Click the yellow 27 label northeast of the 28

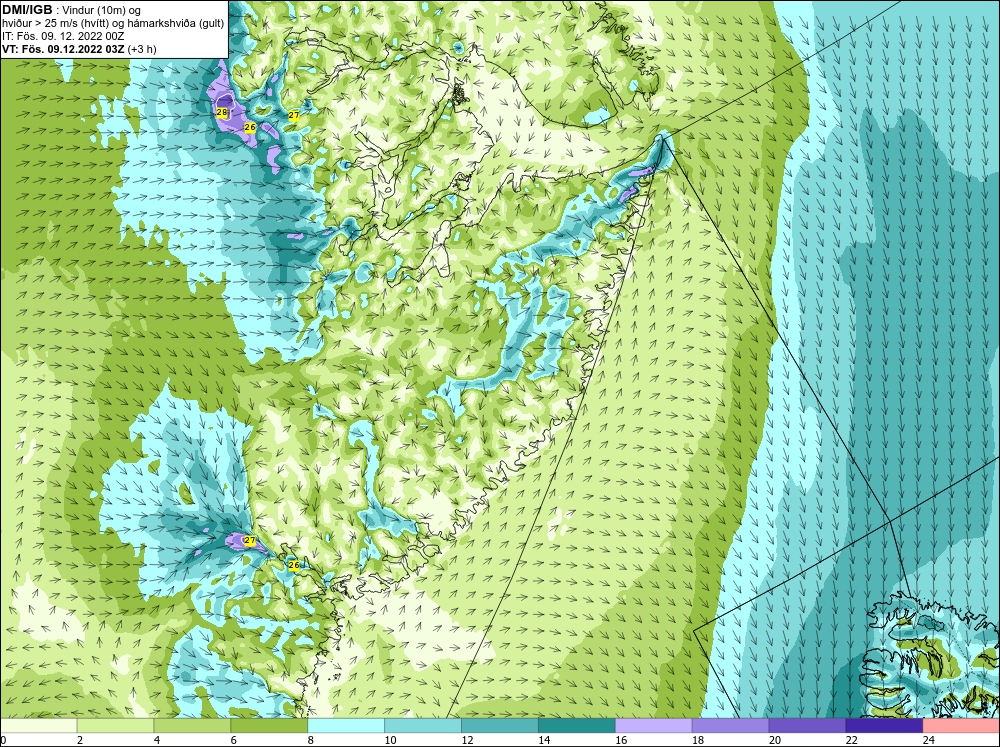294,115
